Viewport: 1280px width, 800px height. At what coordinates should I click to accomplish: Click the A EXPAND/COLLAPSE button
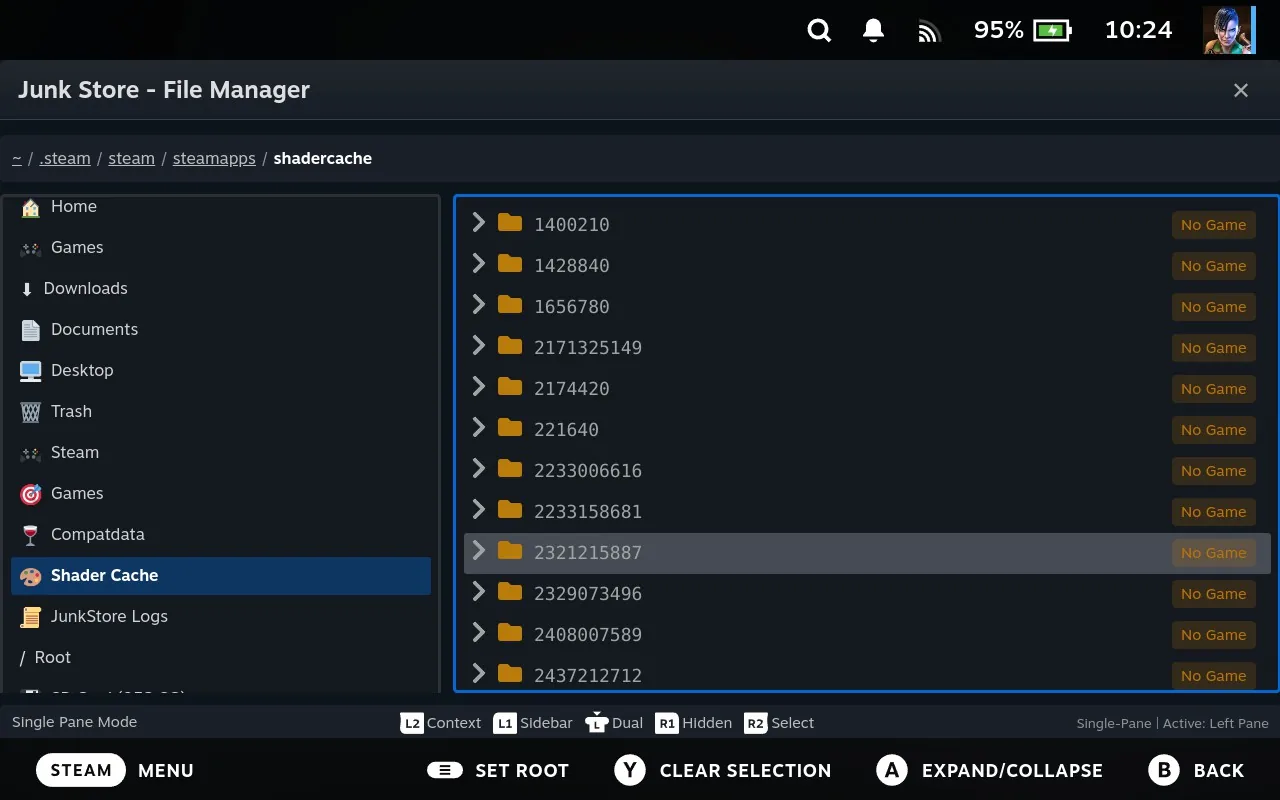[x=989, y=770]
